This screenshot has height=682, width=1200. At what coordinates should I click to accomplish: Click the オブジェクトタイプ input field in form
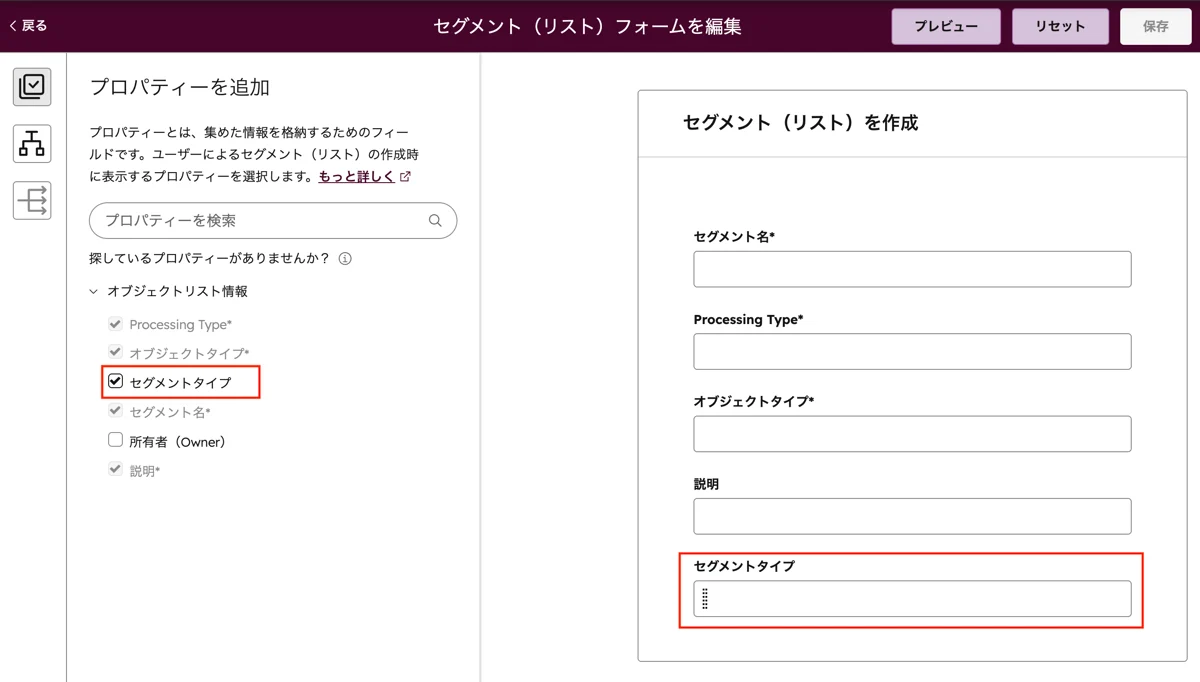911,434
